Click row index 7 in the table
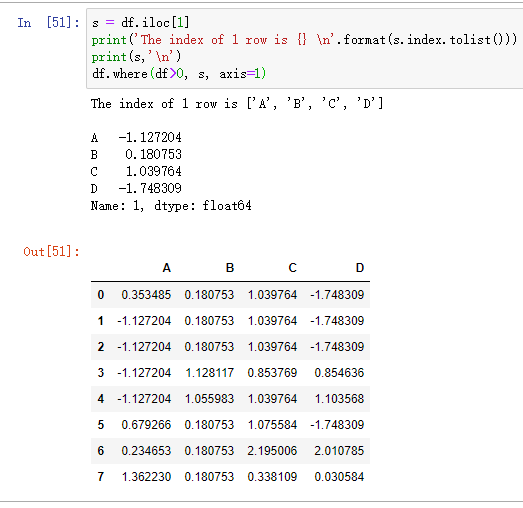 [101, 477]
